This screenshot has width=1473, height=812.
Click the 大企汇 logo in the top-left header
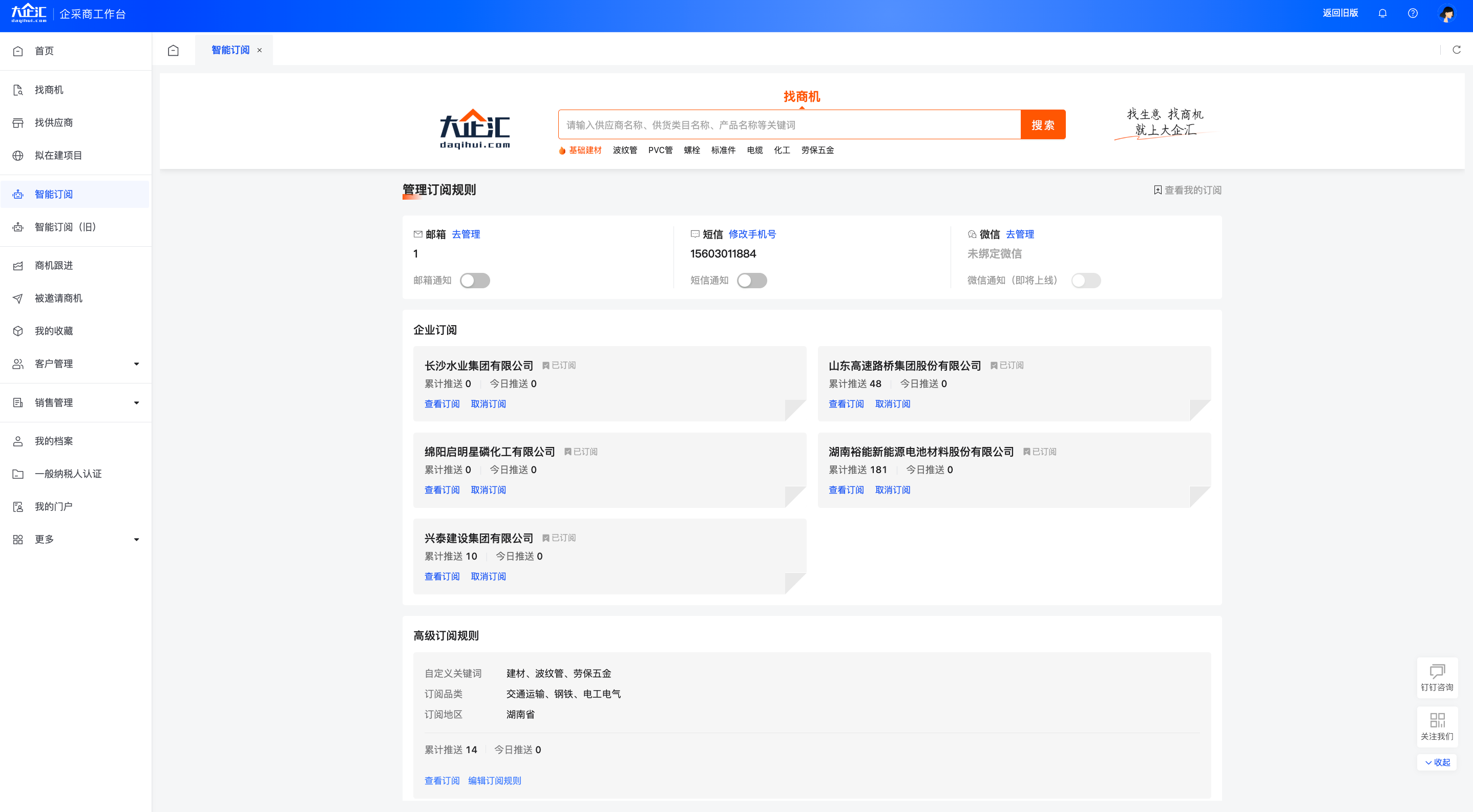coord(29,13)
